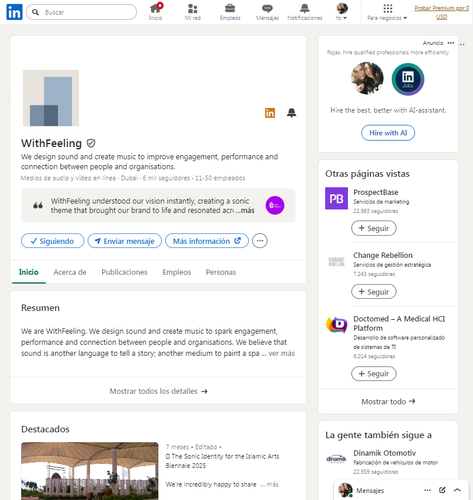Screen dimensions: 473x500
Task: Click the purple testimonial author avatar
Action: click(275, 205)
